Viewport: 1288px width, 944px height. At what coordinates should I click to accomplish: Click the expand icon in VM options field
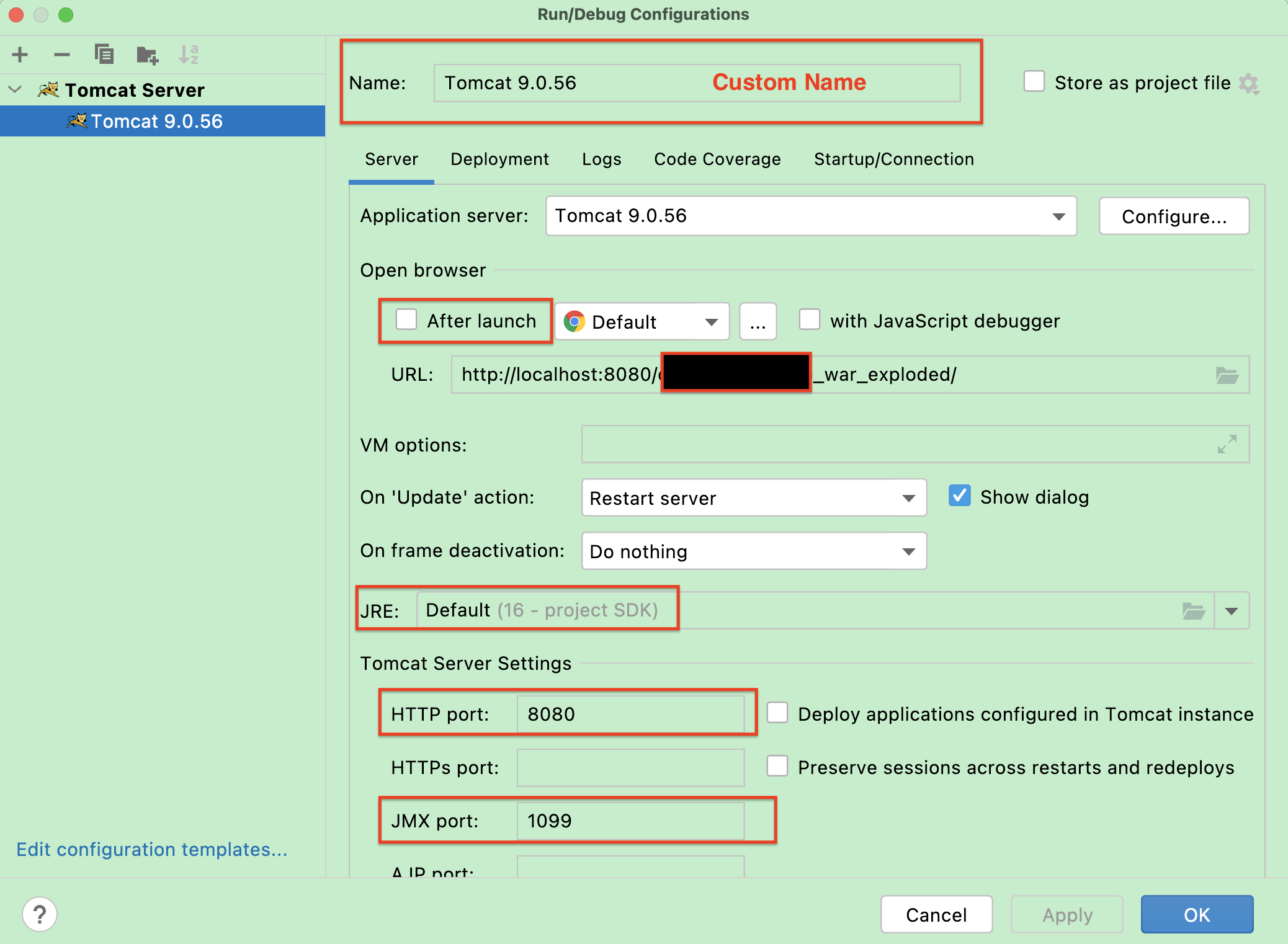click(1227, 444)
